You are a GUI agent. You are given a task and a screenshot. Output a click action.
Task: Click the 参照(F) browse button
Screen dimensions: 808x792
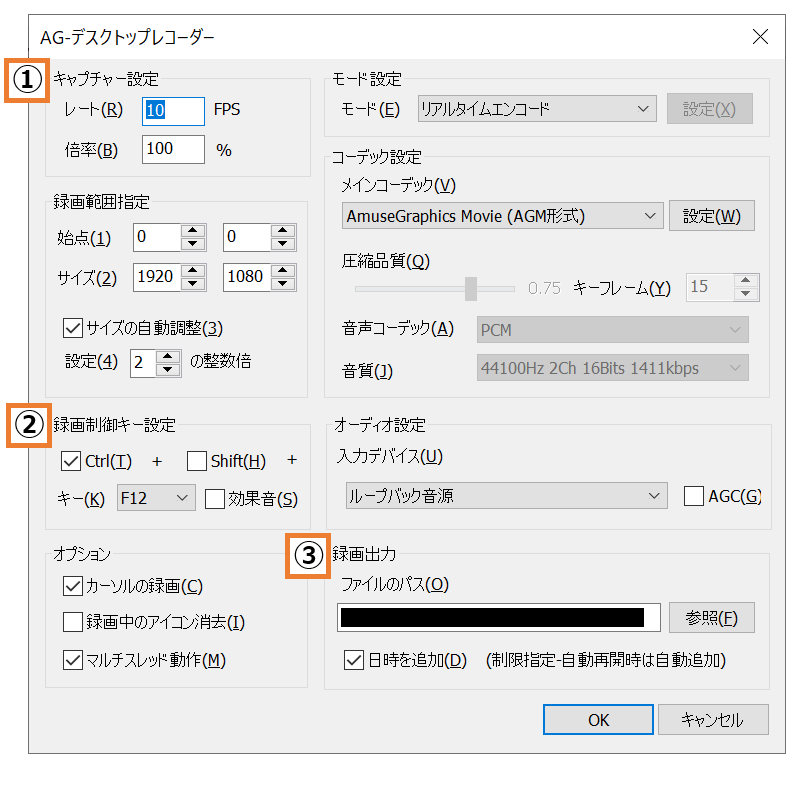coord(712,617)
